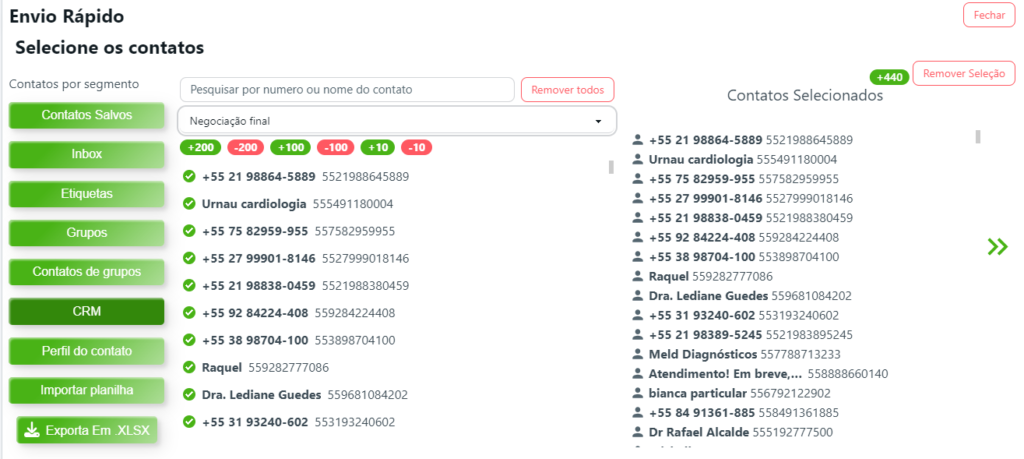
Task: Click person icon beside Dr Rafael Alcalde
Action: point(638,432)
